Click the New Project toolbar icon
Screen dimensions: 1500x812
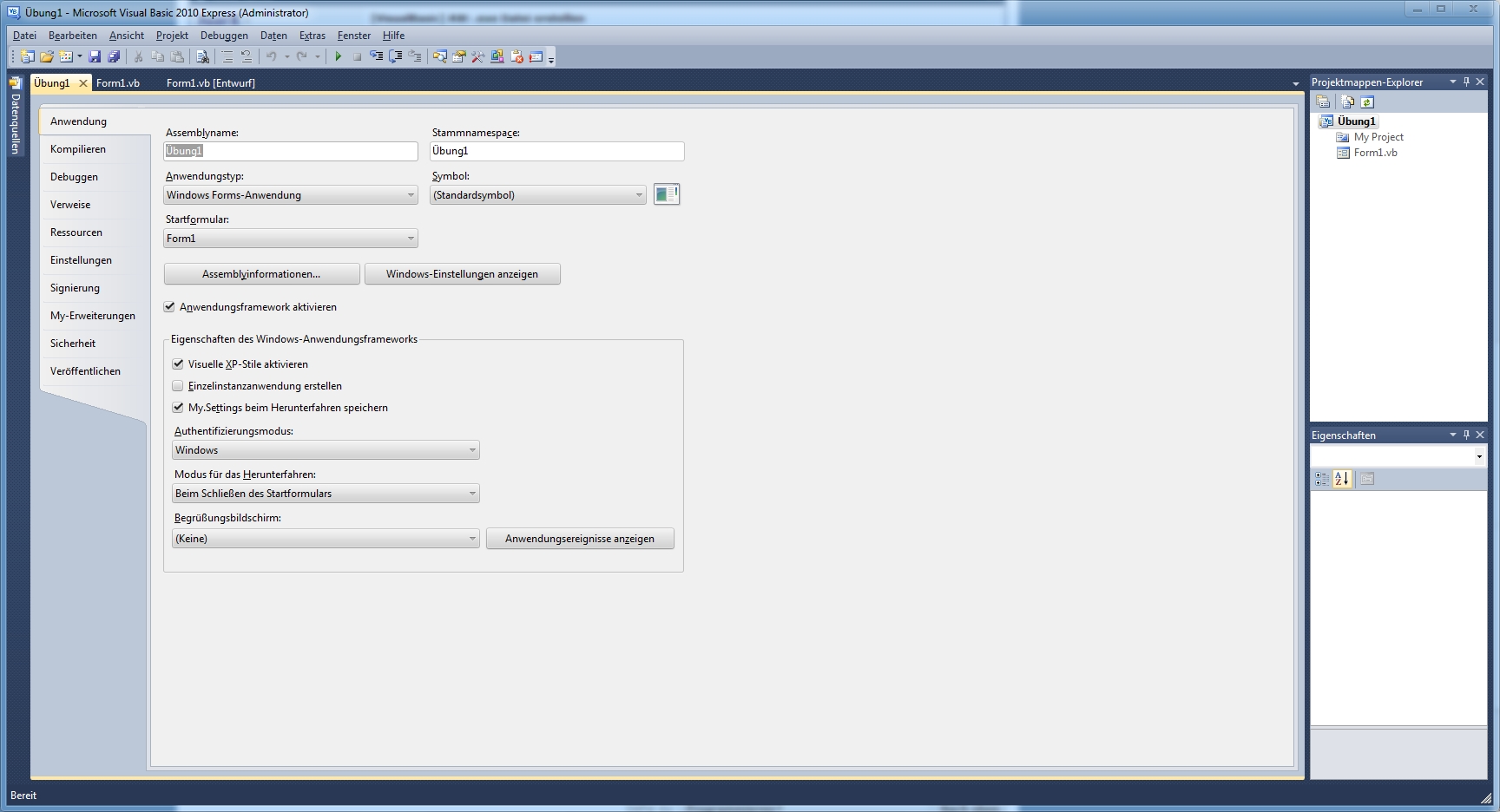[27, 56]
